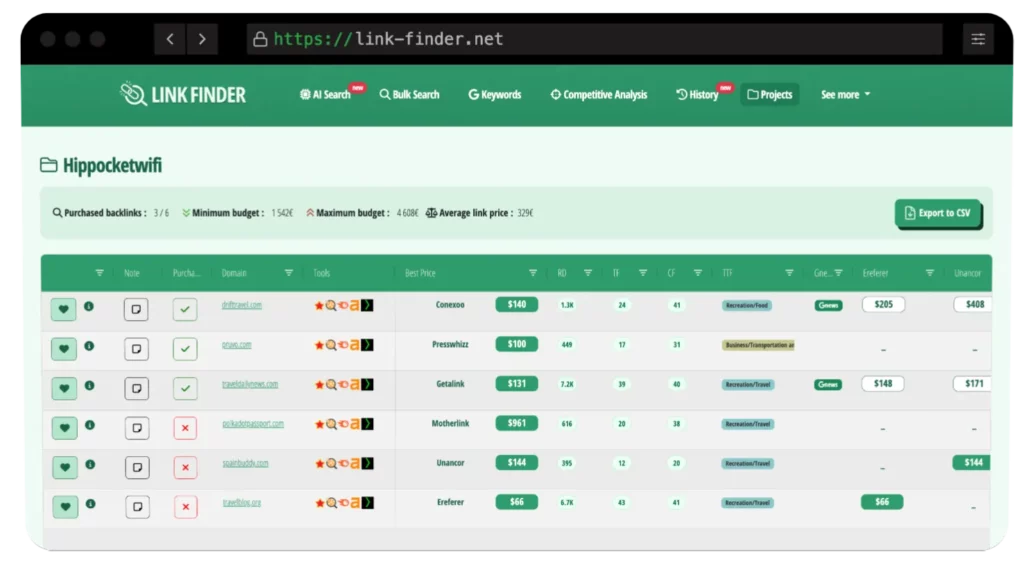
Task: Toggle purchased checkmark for Conexoo row
Action: pos(185,309)
